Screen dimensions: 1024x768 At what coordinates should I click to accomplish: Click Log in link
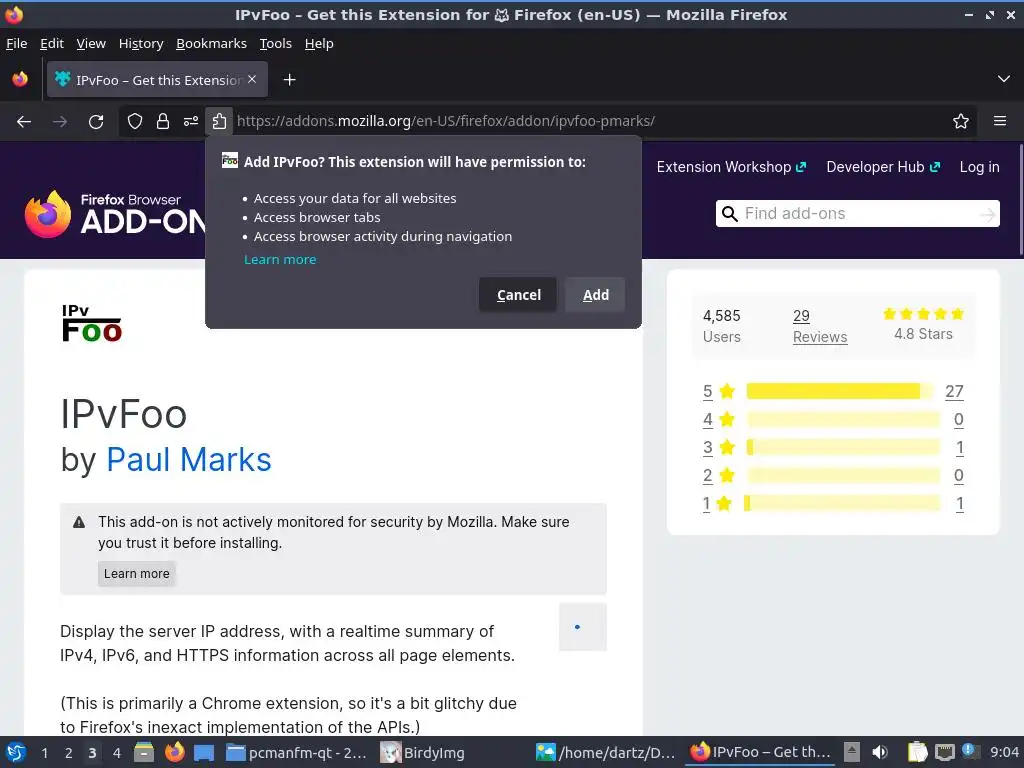(x=979, y=167)
